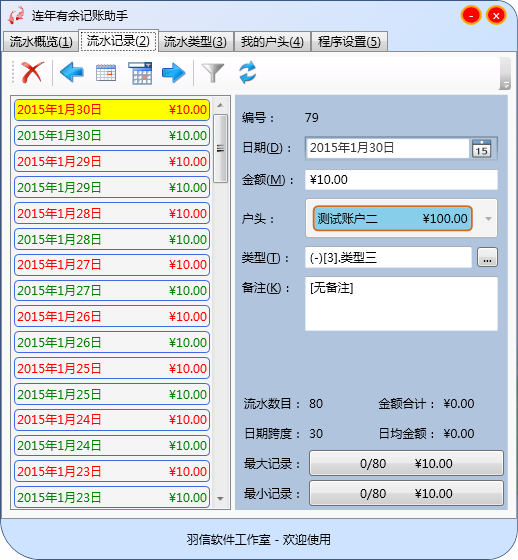This screenshot has width=518, height=560.
Task: Open the 程序设置(5) tab
Action: [x=349, y=42]
